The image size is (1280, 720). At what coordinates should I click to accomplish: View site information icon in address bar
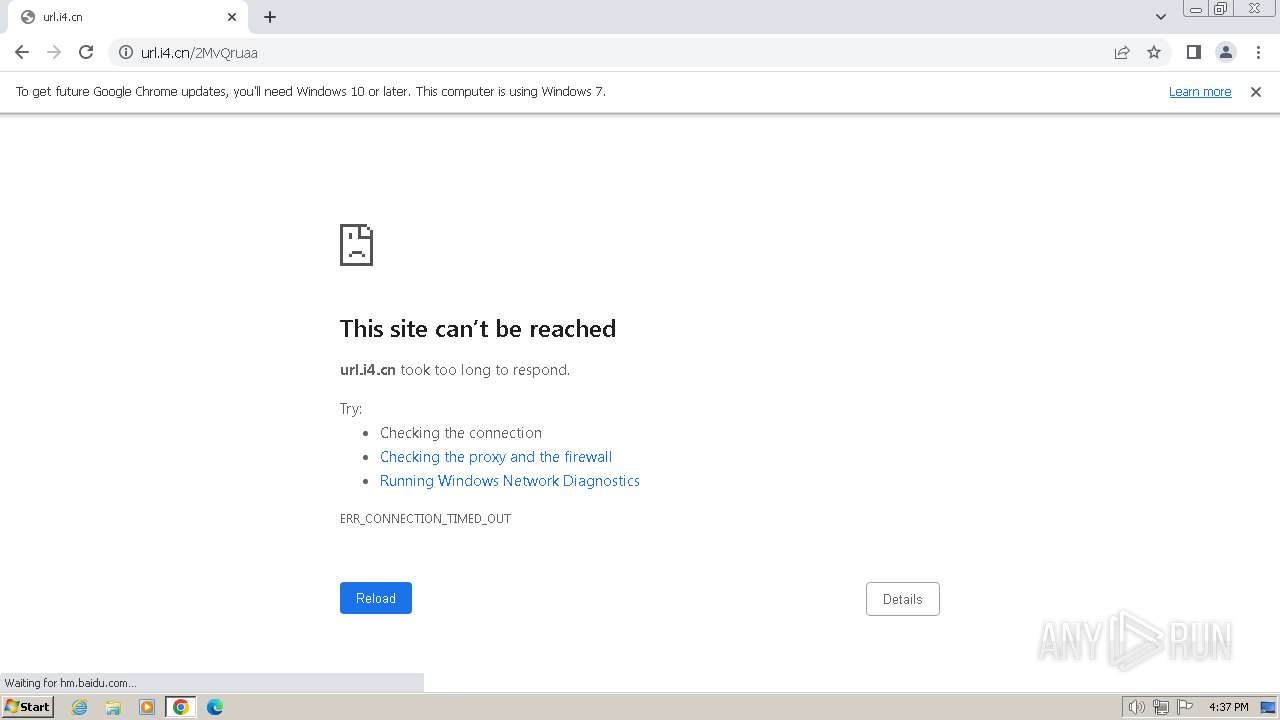point(126,53)
